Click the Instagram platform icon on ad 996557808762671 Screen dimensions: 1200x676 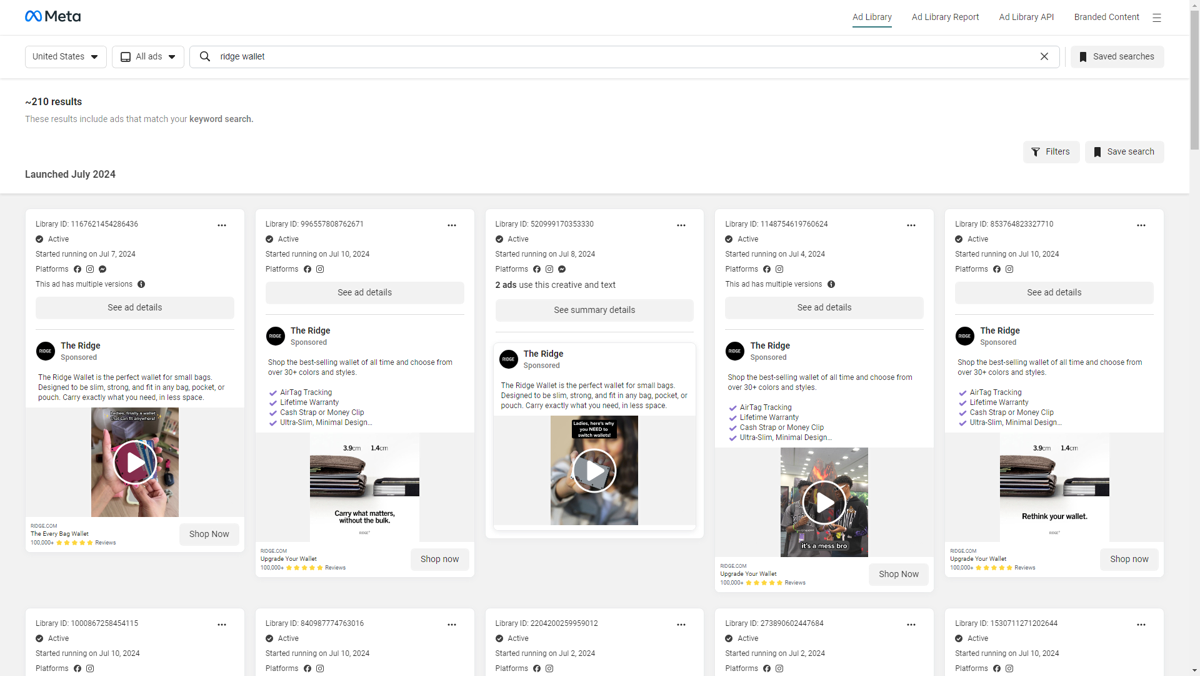(320, 269)
